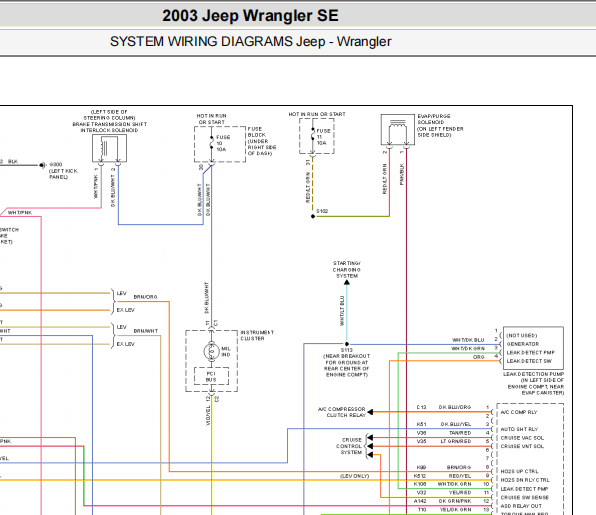Click the S113 splice label
The width and height of the screenshot is (596, 515).
point(347,350)
